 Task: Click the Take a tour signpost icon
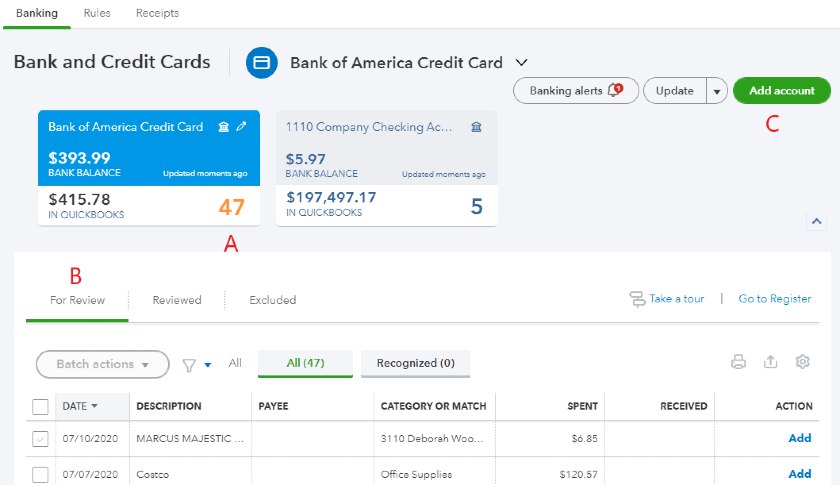pos(637,299)
